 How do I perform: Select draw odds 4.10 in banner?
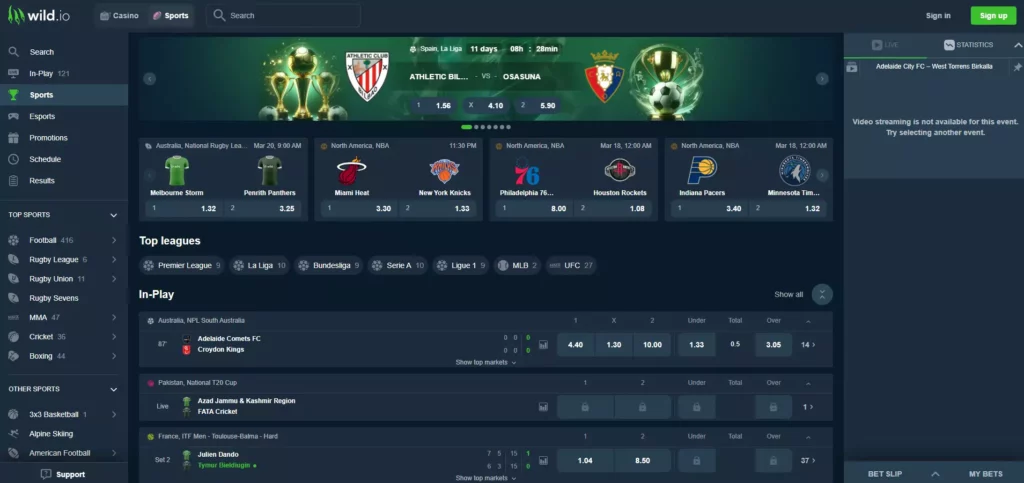(486, 105)
